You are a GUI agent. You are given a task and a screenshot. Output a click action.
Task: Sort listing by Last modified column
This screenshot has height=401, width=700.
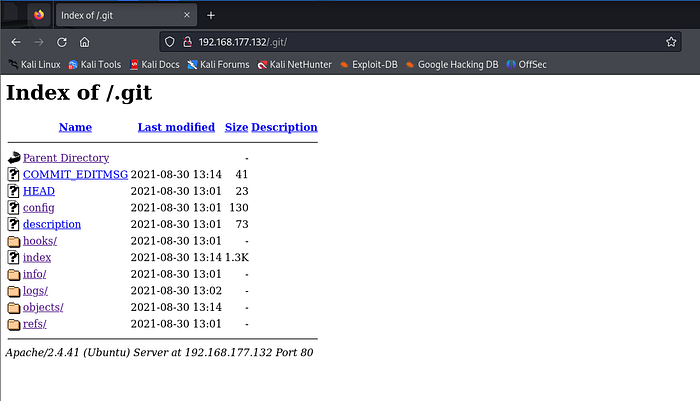pos(176,127)
